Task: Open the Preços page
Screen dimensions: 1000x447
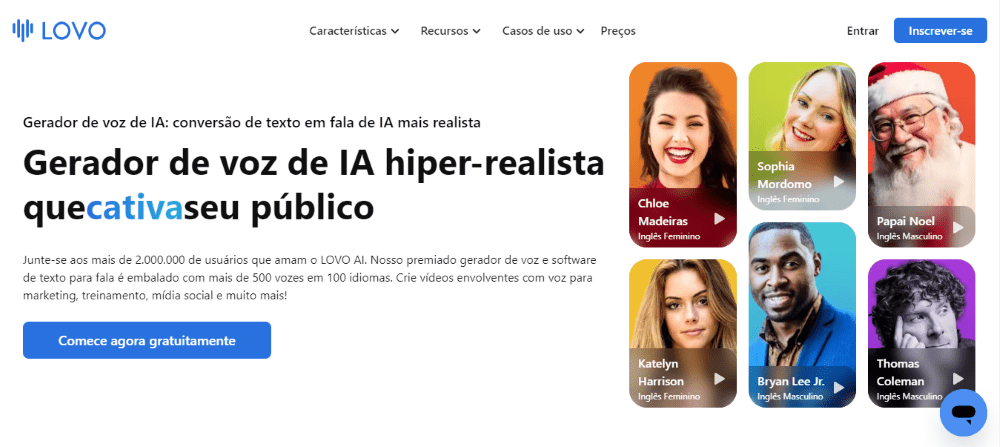Action: pyautogui.click(x=618, y=31)
